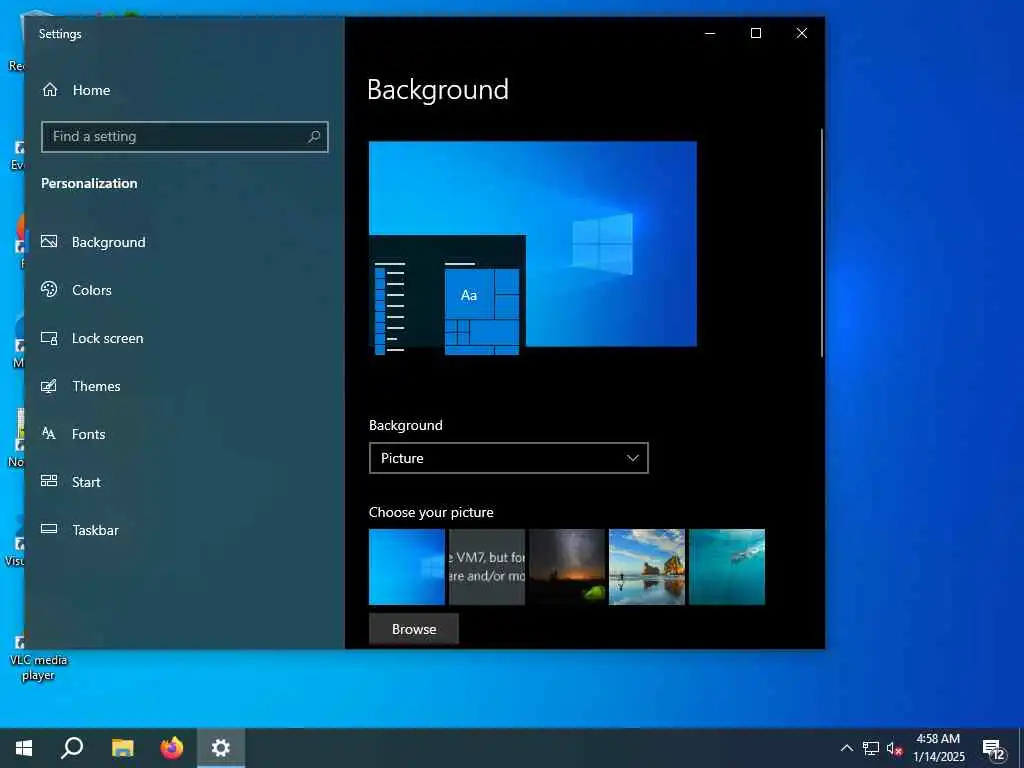Select the blue Windows logo wallpaper thumbnail
The image size is (1024, 768).
[407, 567]
